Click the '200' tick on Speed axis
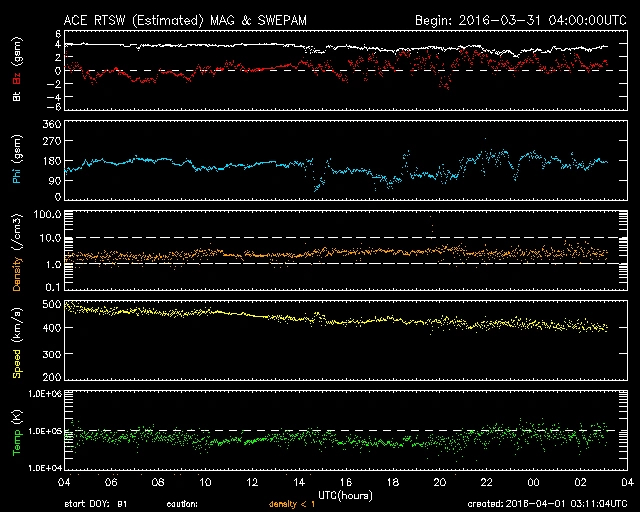This screenshot has width=640, height=512. tap(51, 376)
